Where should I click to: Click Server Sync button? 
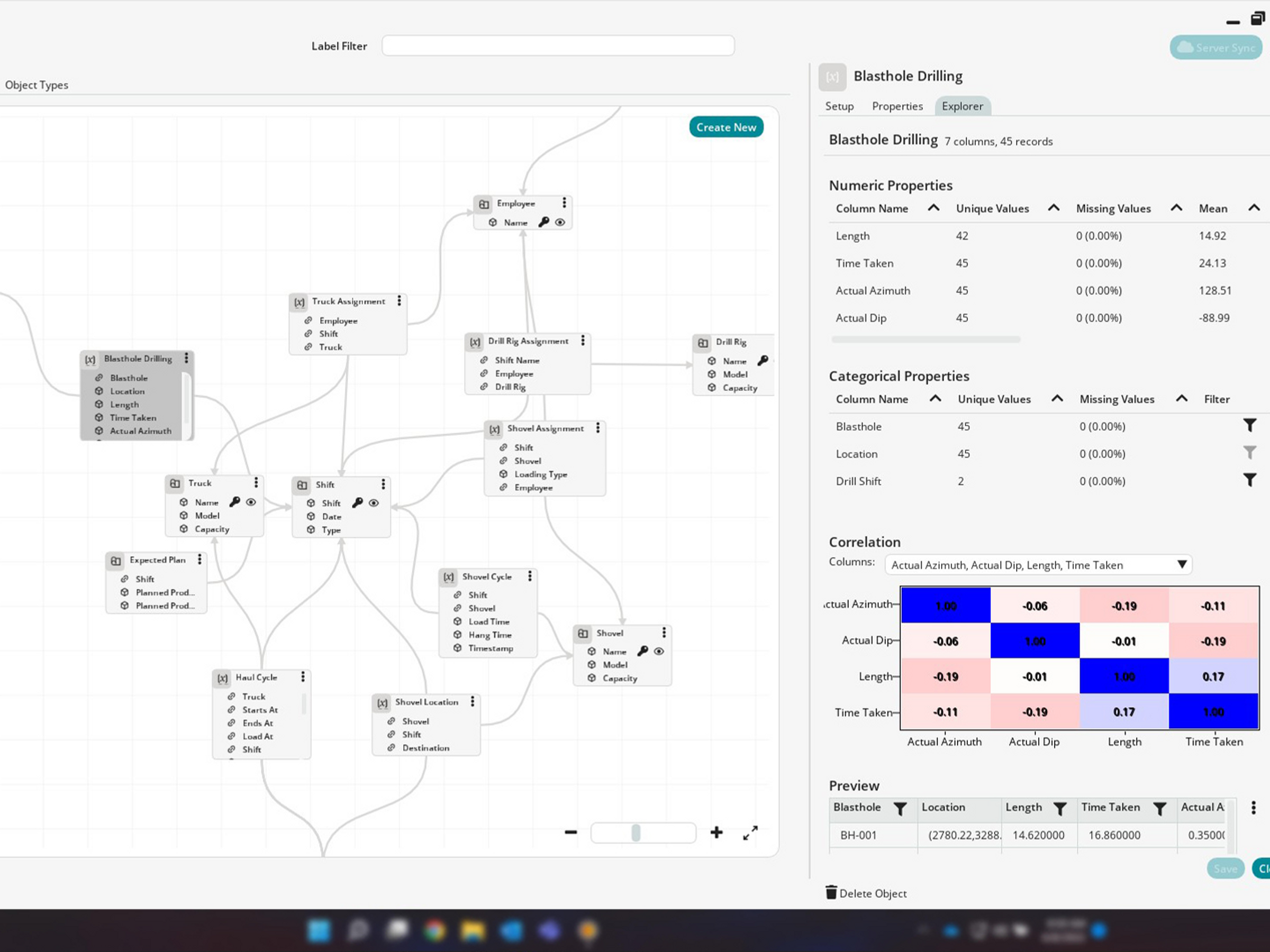coord(1216,48)
